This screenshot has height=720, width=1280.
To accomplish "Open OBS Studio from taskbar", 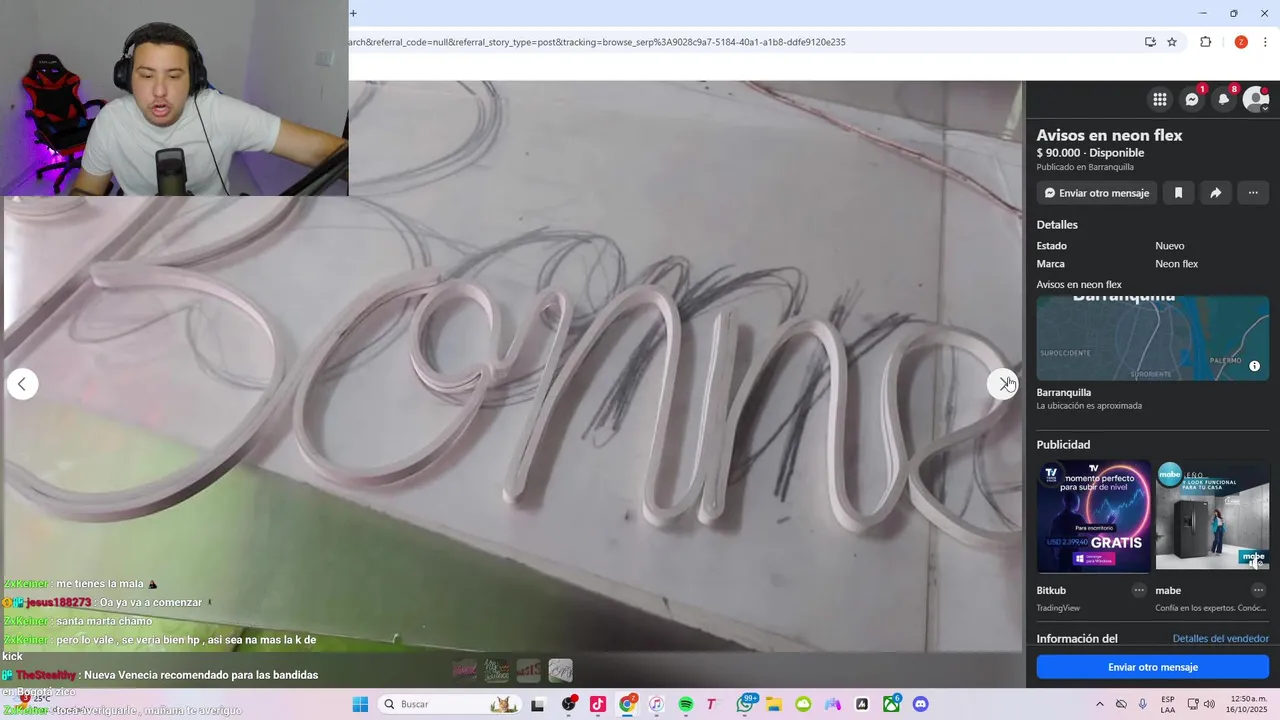I will point(569,704).
